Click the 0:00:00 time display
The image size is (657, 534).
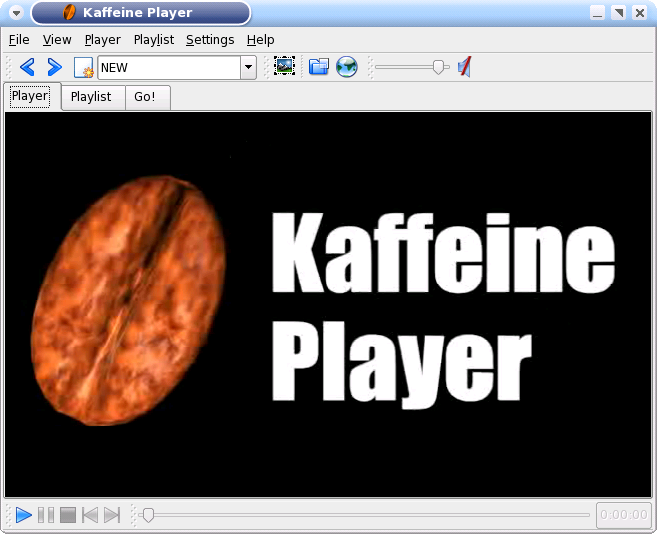click(x=624, y=515)
